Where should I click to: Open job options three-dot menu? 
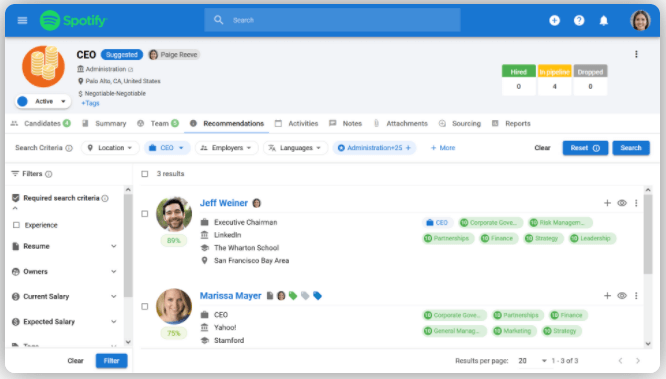(636, 54)
